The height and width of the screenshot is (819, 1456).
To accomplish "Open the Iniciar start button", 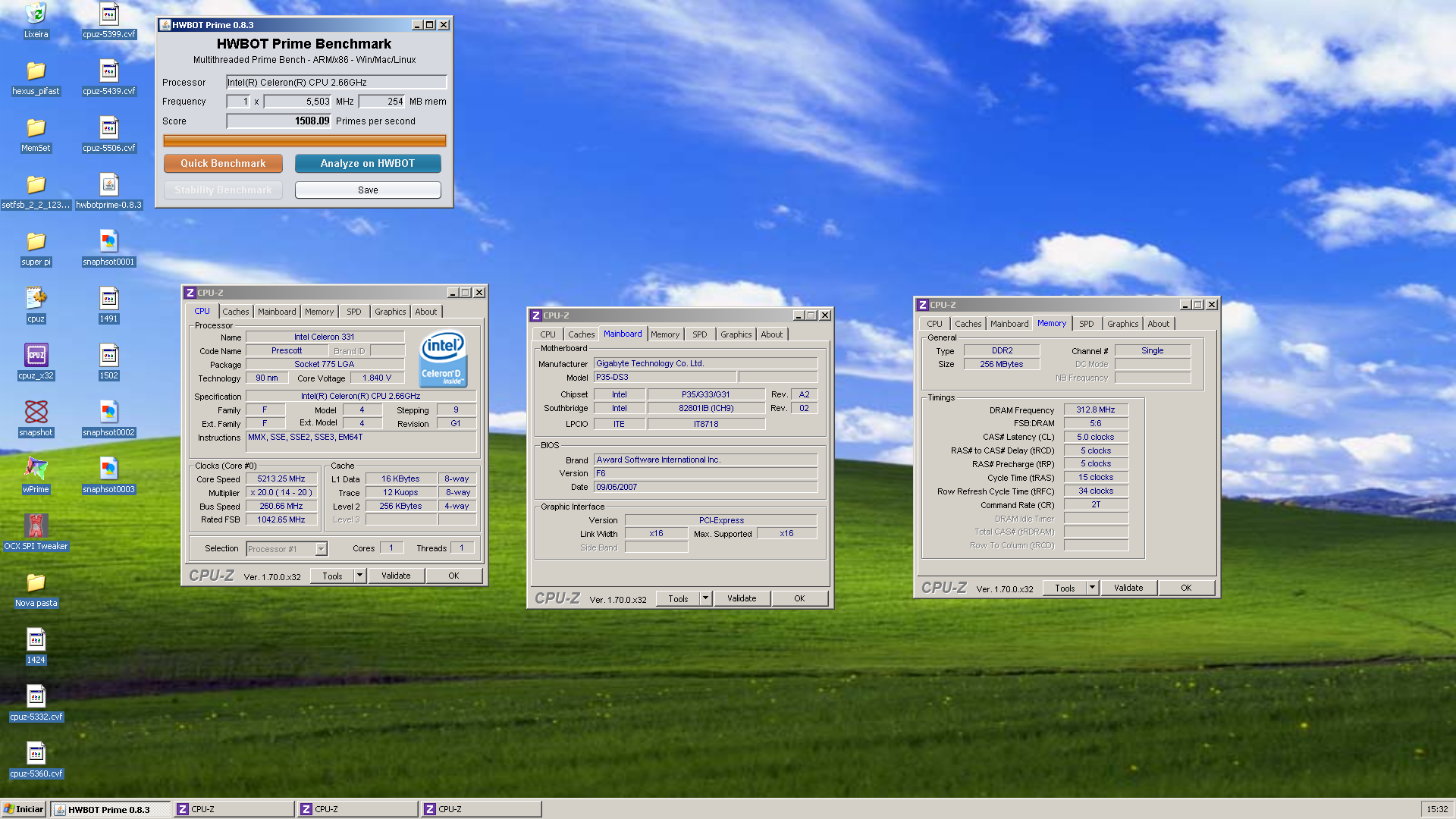I will (x=24, y=809).
